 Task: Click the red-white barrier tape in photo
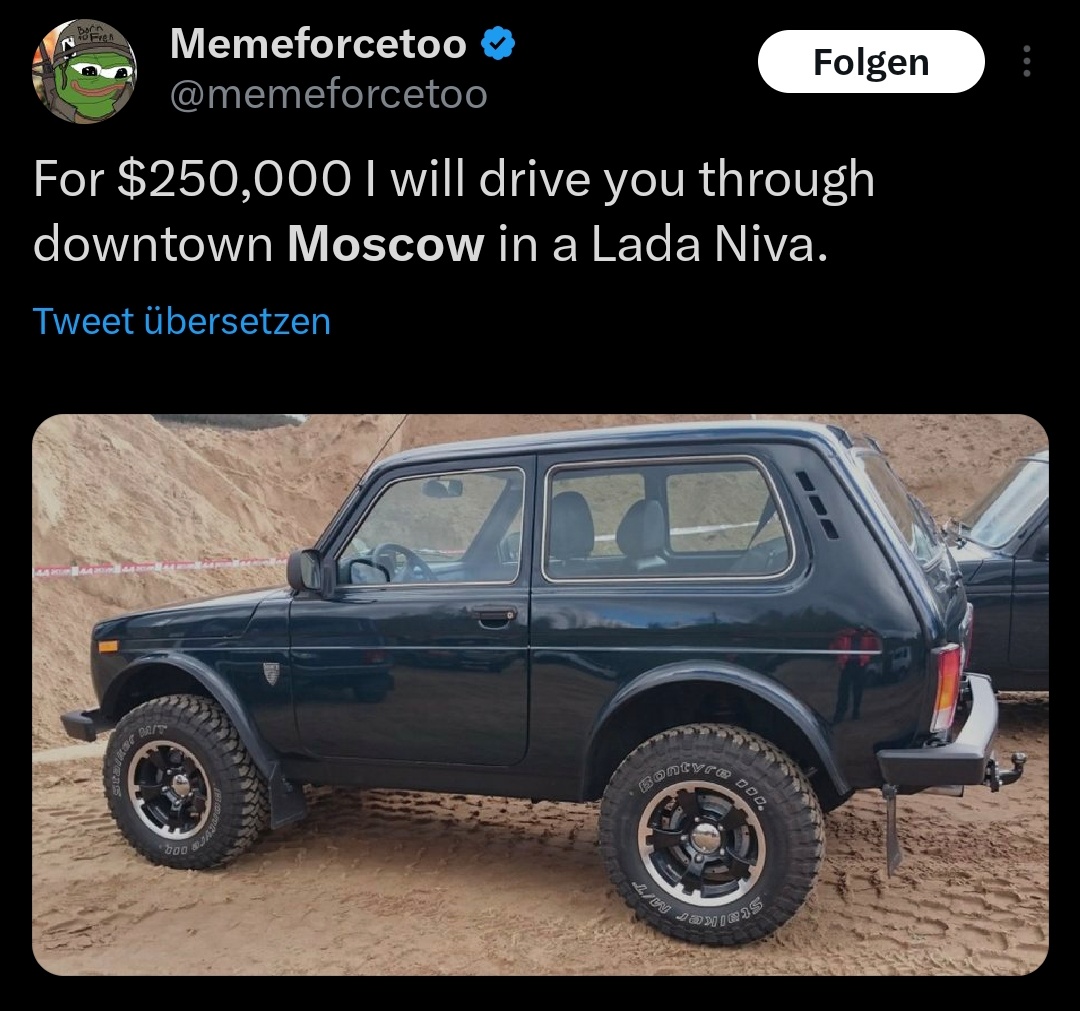(161, 567)
